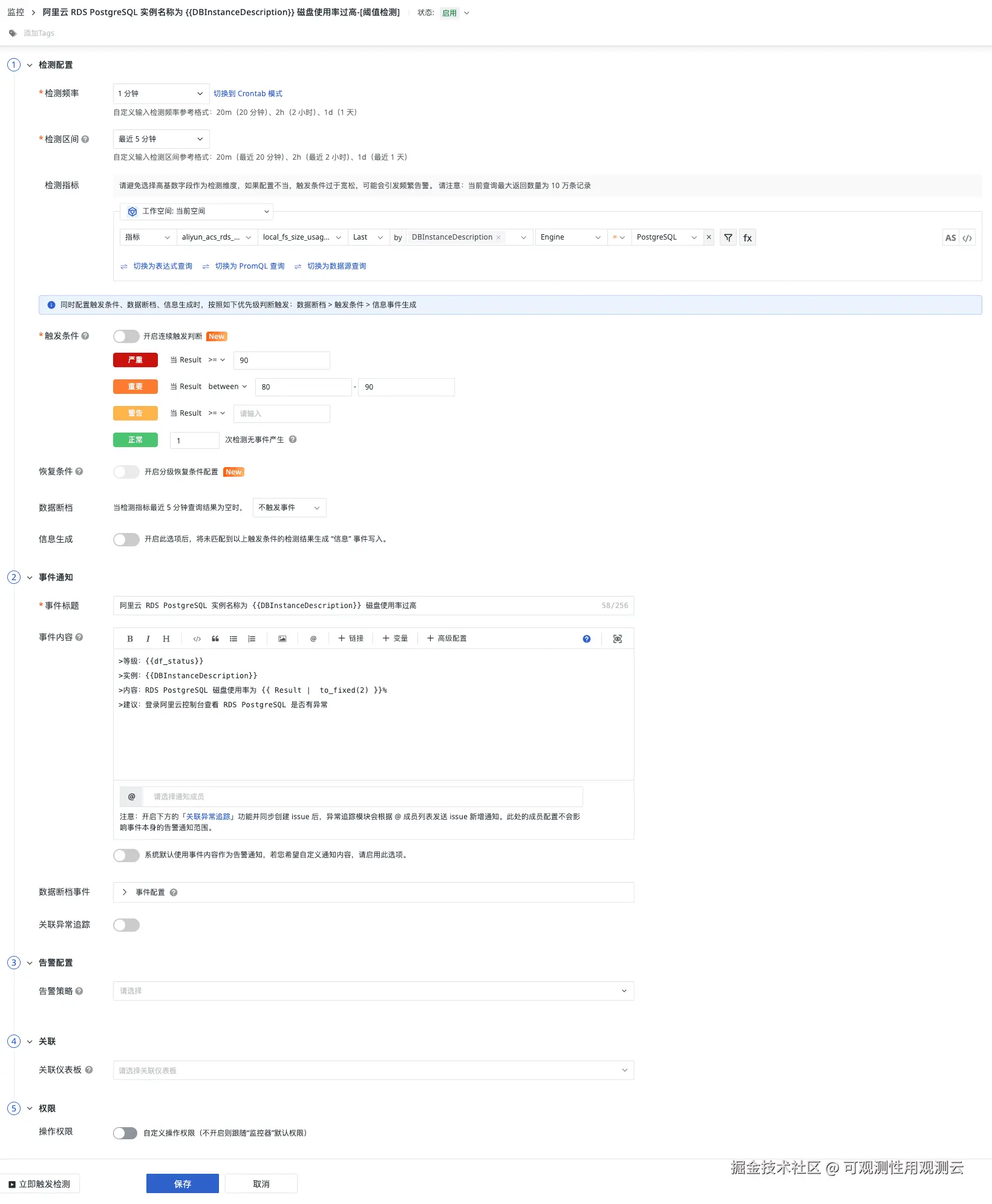Toggle info event generation switch
The width and height of the screenshot is (992, 1204).
(x=126, y=539)
